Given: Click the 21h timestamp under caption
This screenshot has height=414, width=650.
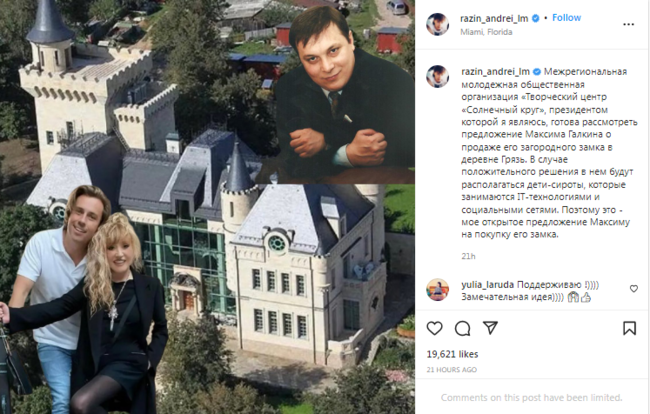Looking at the screenshot, I should coord(468,256).
